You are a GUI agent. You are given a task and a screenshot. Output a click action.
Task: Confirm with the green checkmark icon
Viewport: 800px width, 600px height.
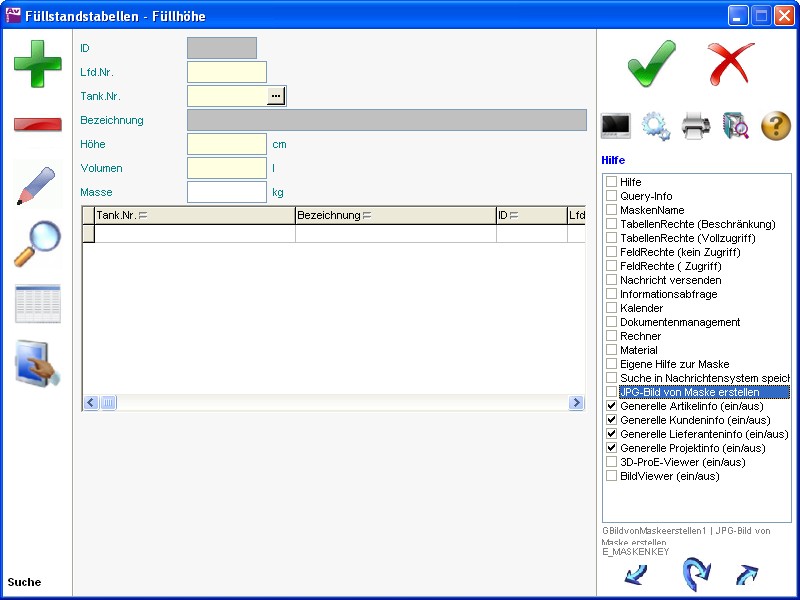pos(652,64)
